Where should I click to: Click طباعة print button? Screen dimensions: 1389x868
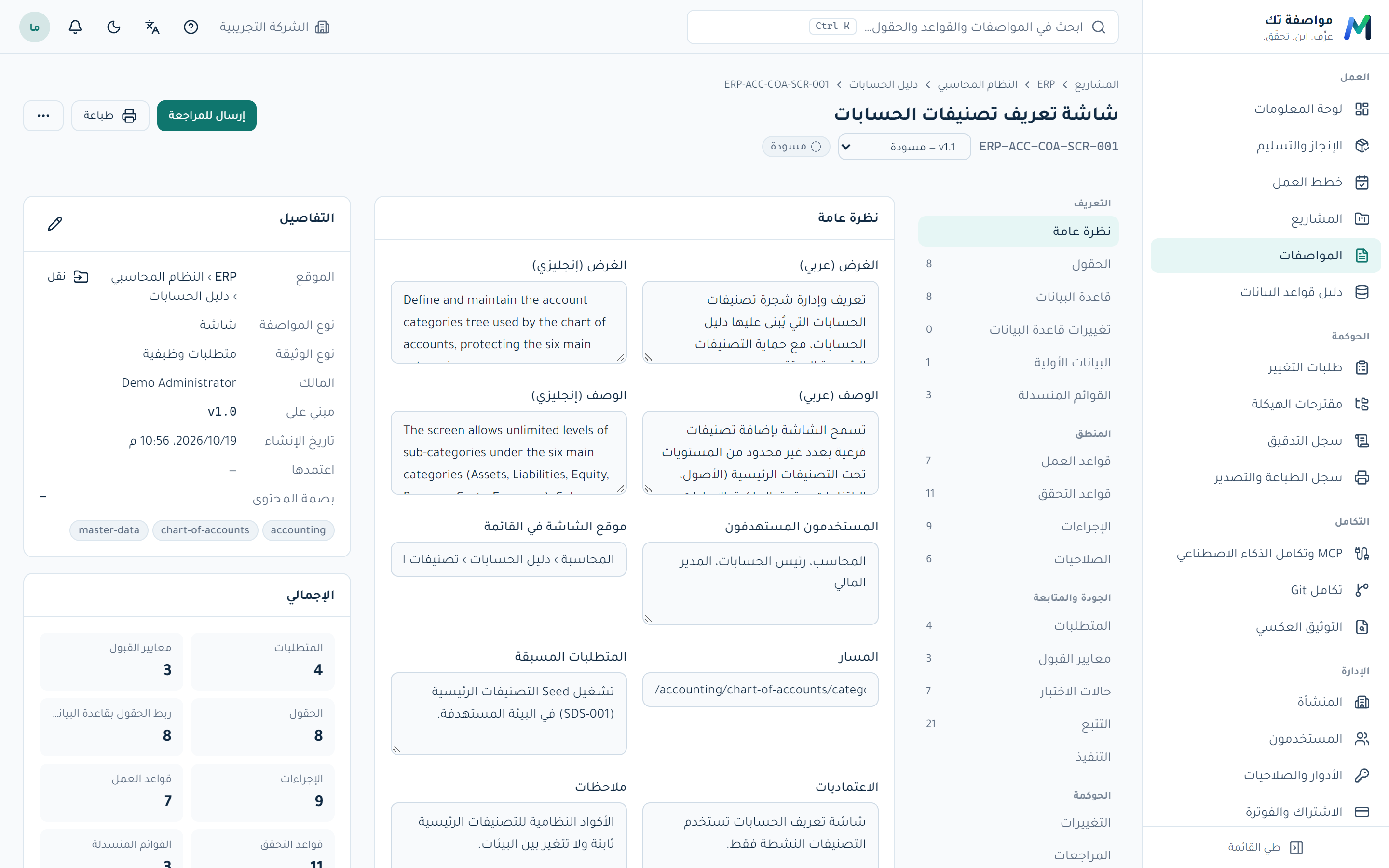(110, 115)
